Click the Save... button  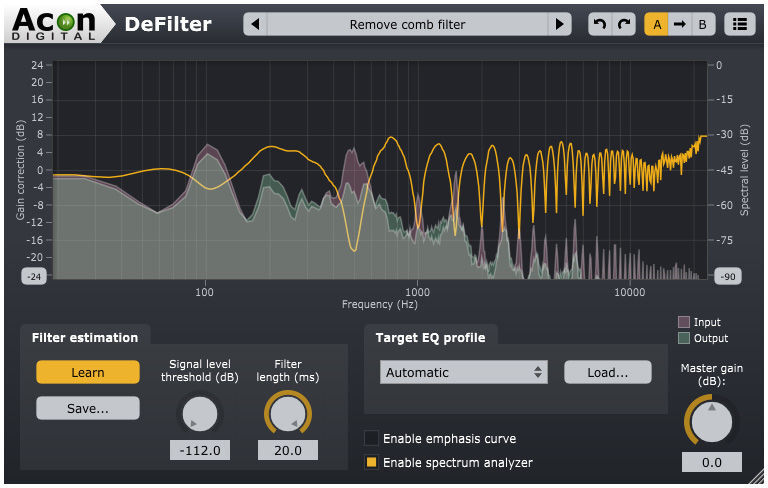88,408
